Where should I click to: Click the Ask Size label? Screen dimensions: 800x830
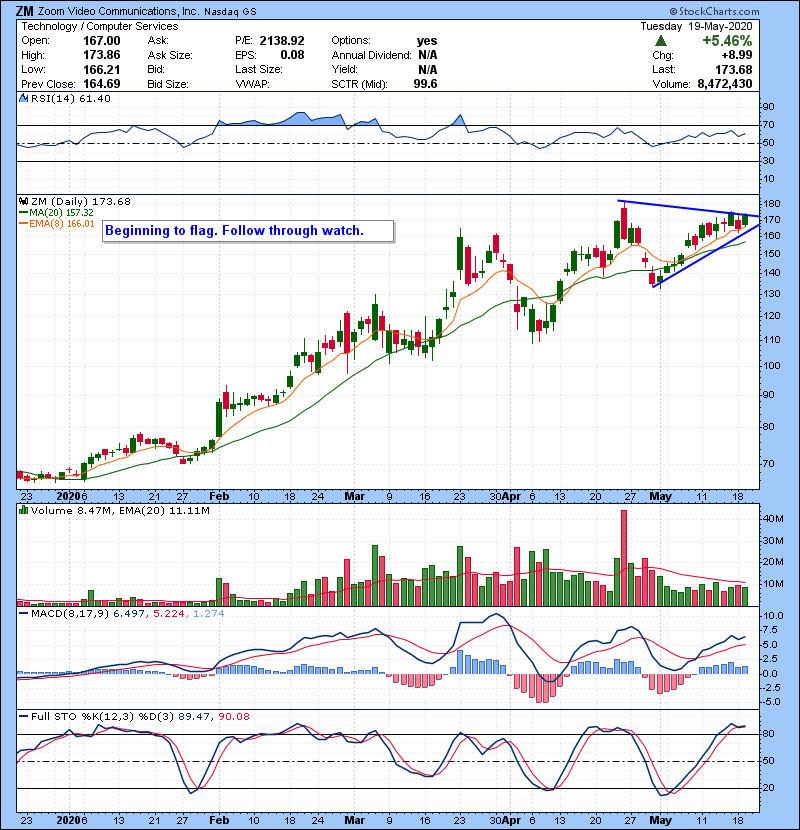[170, 55]
